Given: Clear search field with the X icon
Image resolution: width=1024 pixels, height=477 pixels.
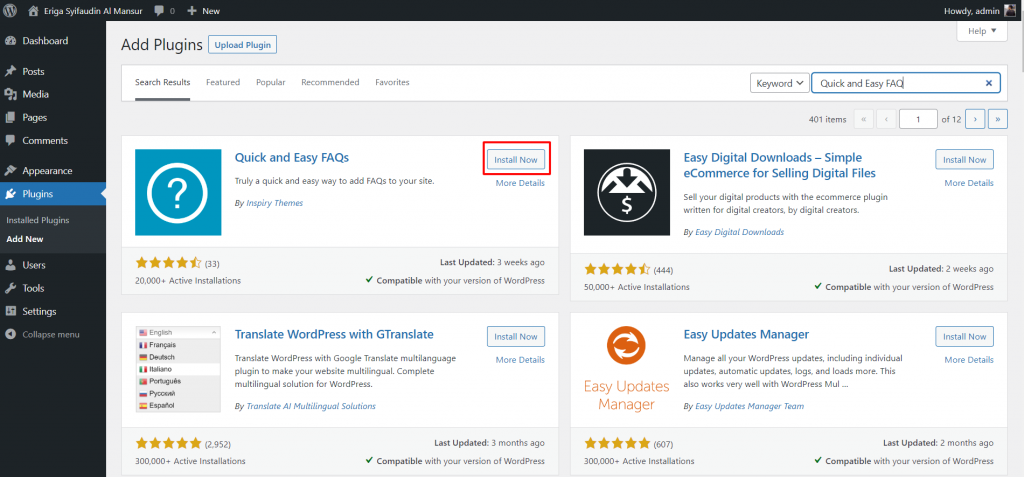Looking at the screenshot, I should 989,84.
